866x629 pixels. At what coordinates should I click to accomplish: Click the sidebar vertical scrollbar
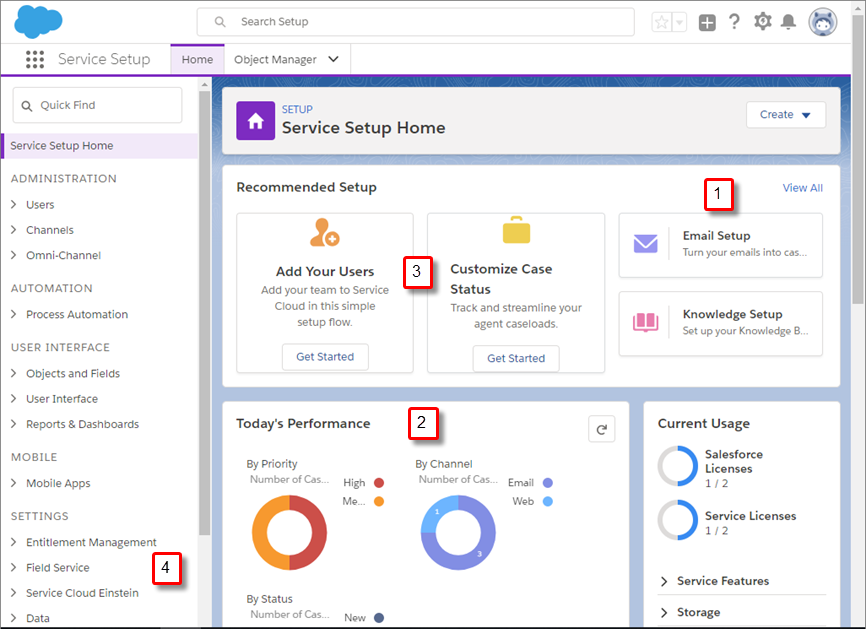(x=204, y=313)
